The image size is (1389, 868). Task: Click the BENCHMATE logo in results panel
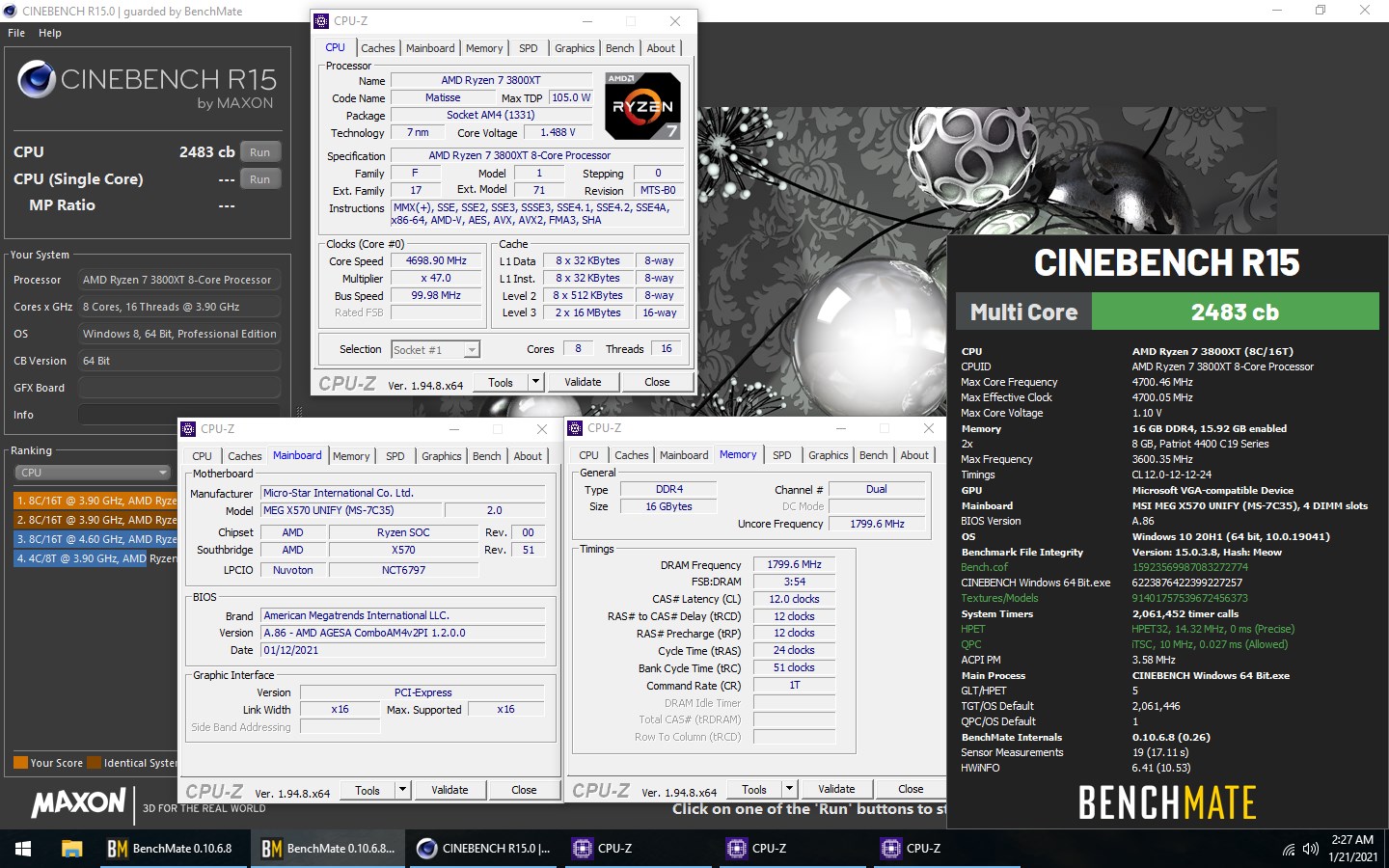click(x=1167, y=802)
